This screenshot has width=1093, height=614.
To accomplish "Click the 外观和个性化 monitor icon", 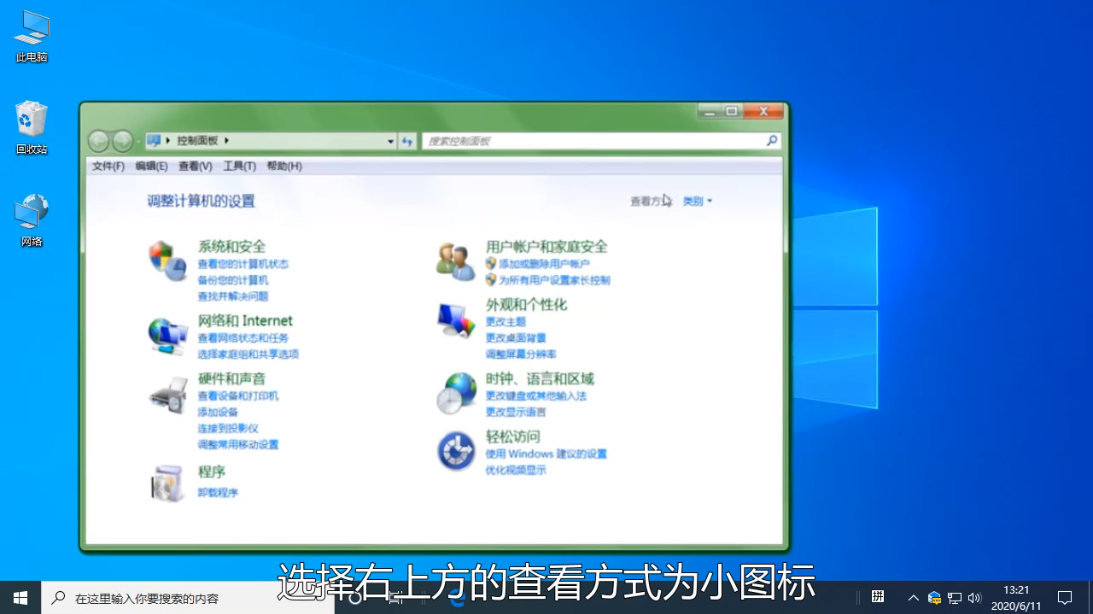I will (x=455, y=320).
